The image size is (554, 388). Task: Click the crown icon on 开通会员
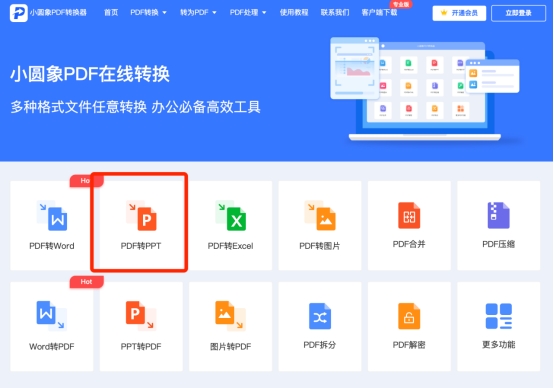click(444, 13)
